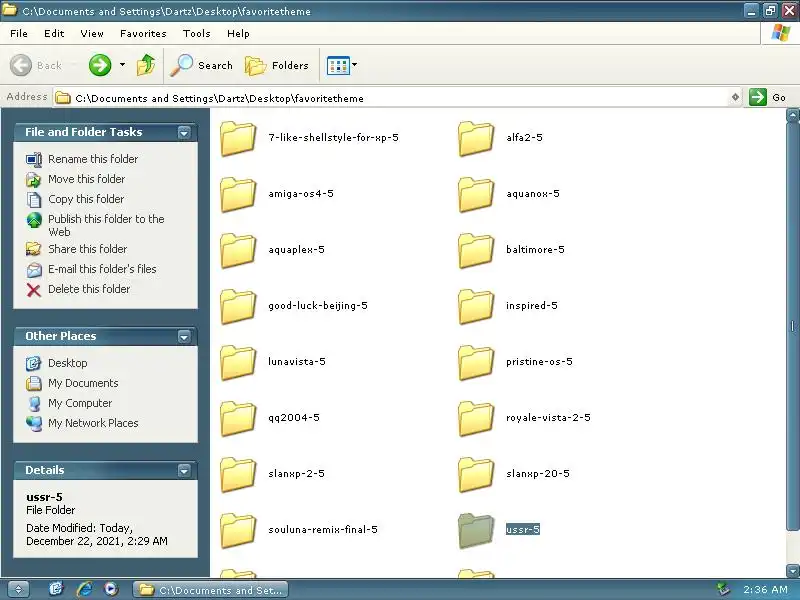The width and height of the screenshot is (800, 600).
Task: Select the slanxp-20-5 folder icon
Action: 476,475
